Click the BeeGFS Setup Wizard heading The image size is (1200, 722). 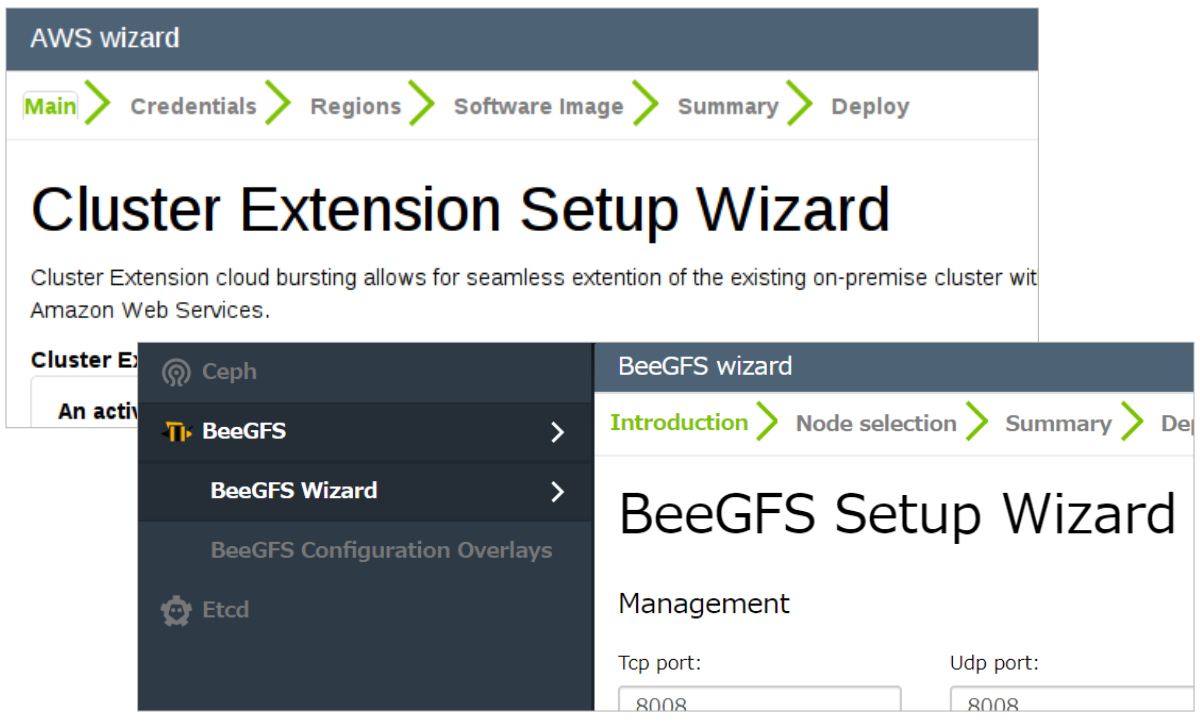897,514
